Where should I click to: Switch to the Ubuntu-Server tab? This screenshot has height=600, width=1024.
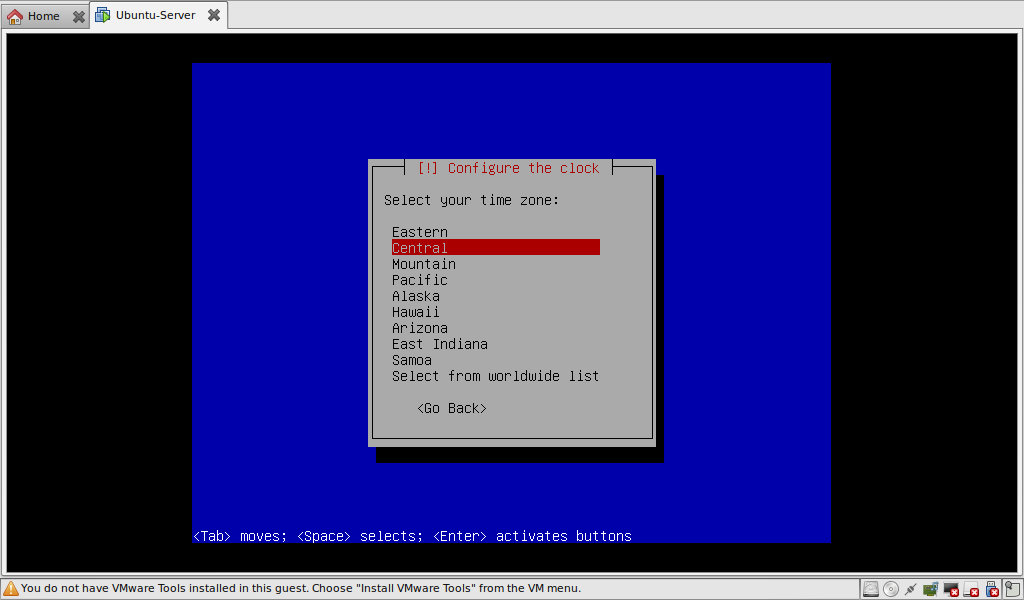(159, 15)
